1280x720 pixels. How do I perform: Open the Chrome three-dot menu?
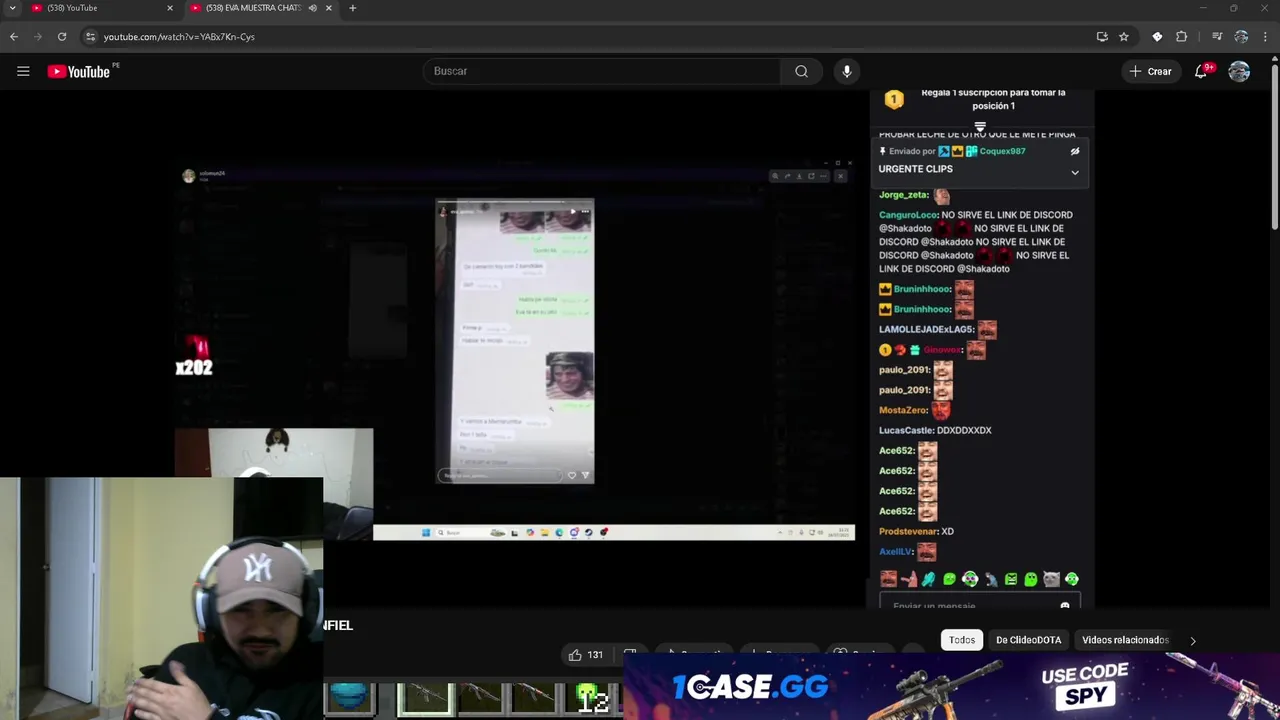(x=1266, y=37)
